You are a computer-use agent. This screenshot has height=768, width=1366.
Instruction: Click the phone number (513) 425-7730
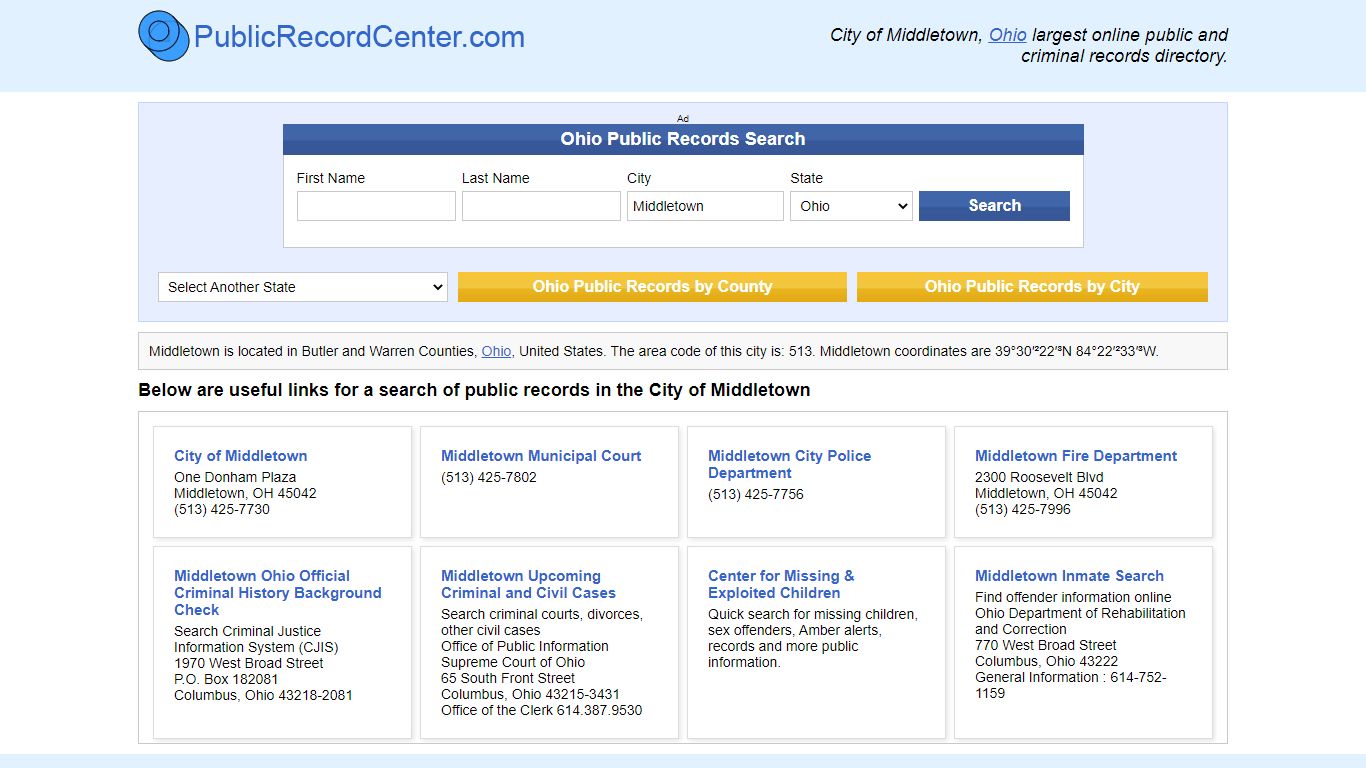pos(222,509)
